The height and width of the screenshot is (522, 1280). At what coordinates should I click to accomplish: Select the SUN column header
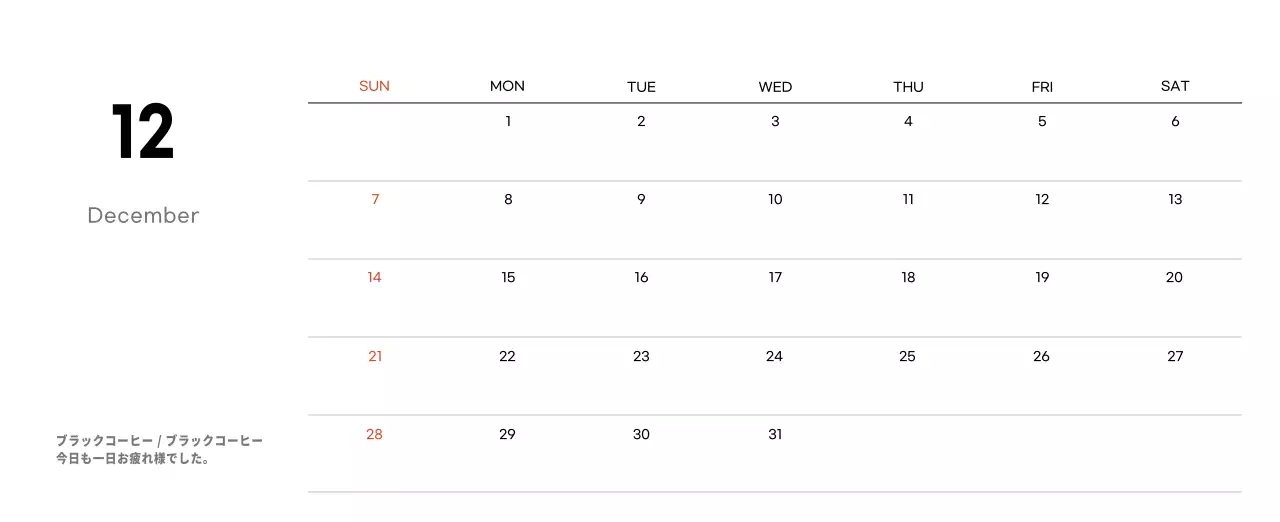click(374, 86)
